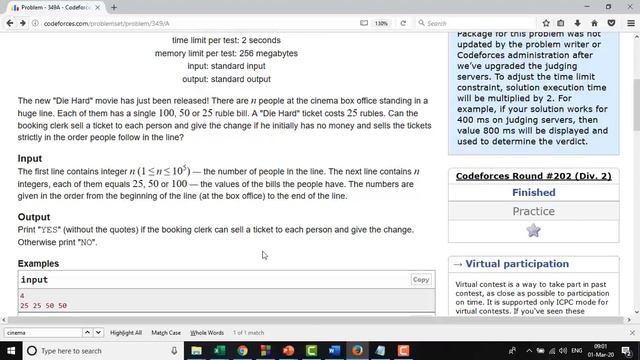Close the Problem - 349A Codeforces tab
This screenshot has width=640, height=360.
tap(98, 7)
